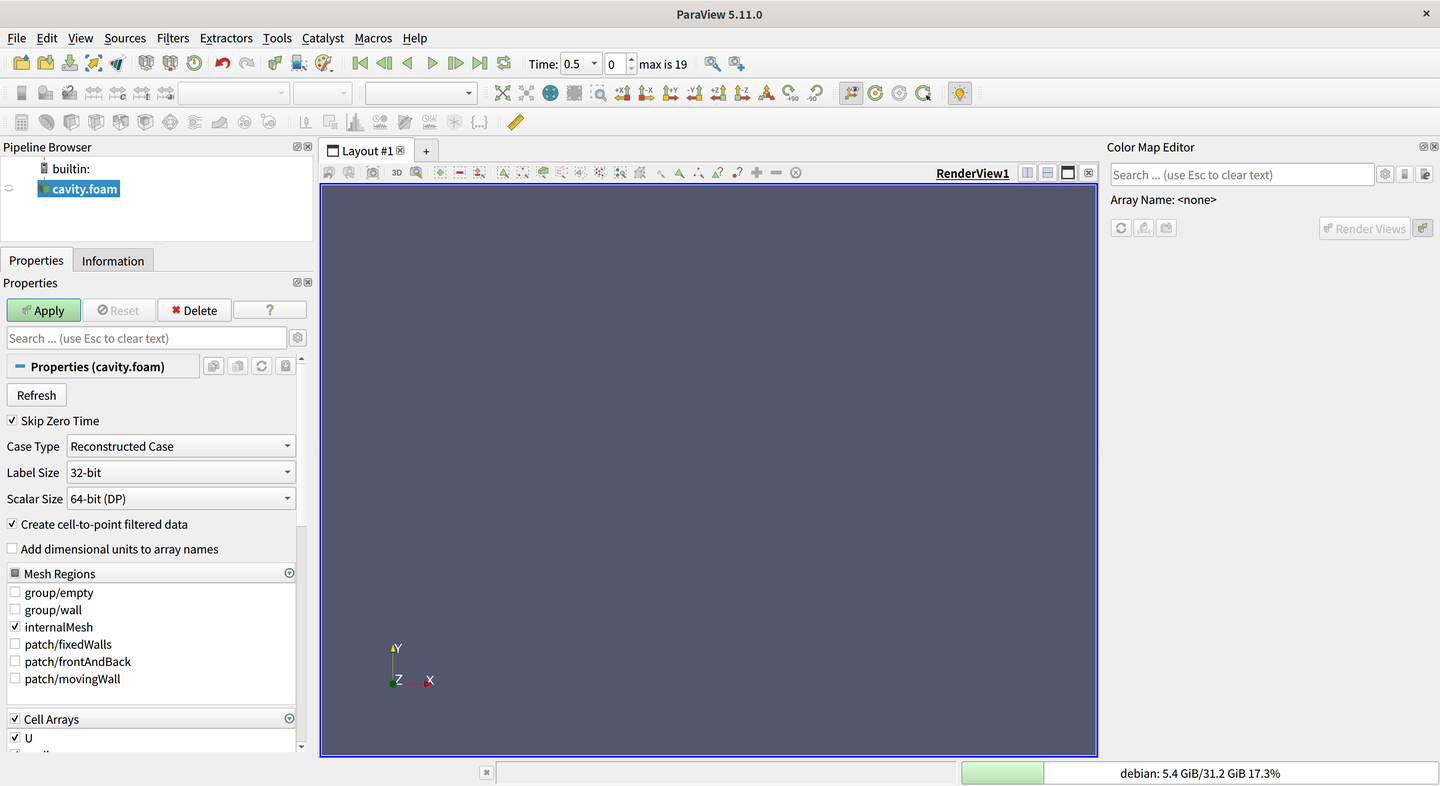
Task: Click Zoom to Box icon
Action: click(598, 93)
